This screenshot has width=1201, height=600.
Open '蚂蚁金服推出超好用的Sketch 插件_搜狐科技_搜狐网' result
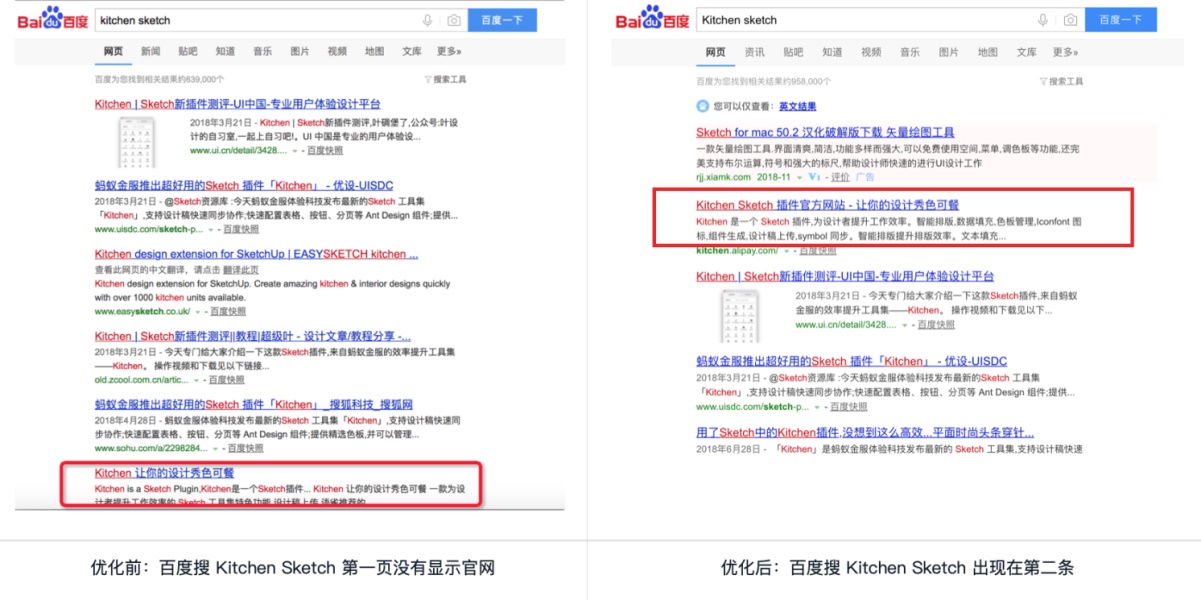[x=254, y=405]
